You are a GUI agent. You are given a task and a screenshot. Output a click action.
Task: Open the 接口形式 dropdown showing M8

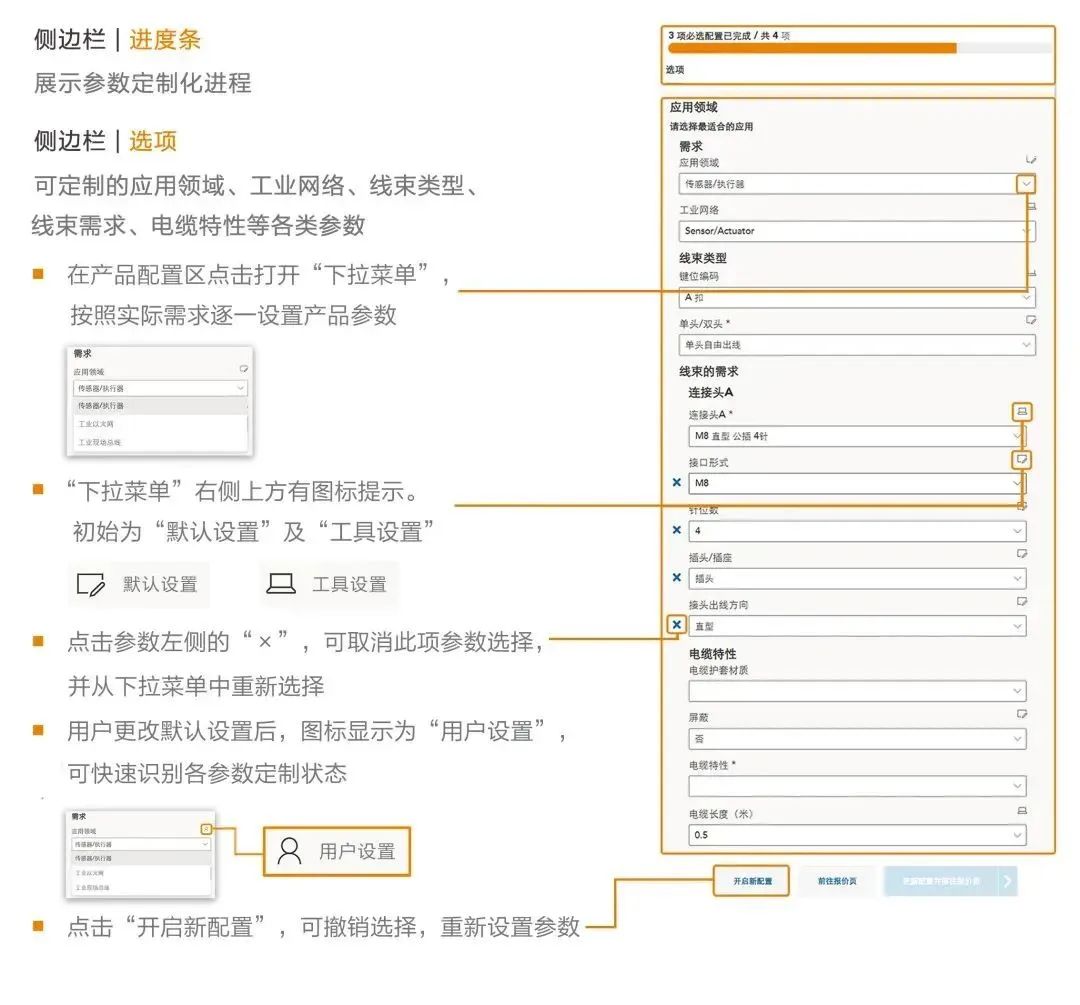tap(856, 483)
